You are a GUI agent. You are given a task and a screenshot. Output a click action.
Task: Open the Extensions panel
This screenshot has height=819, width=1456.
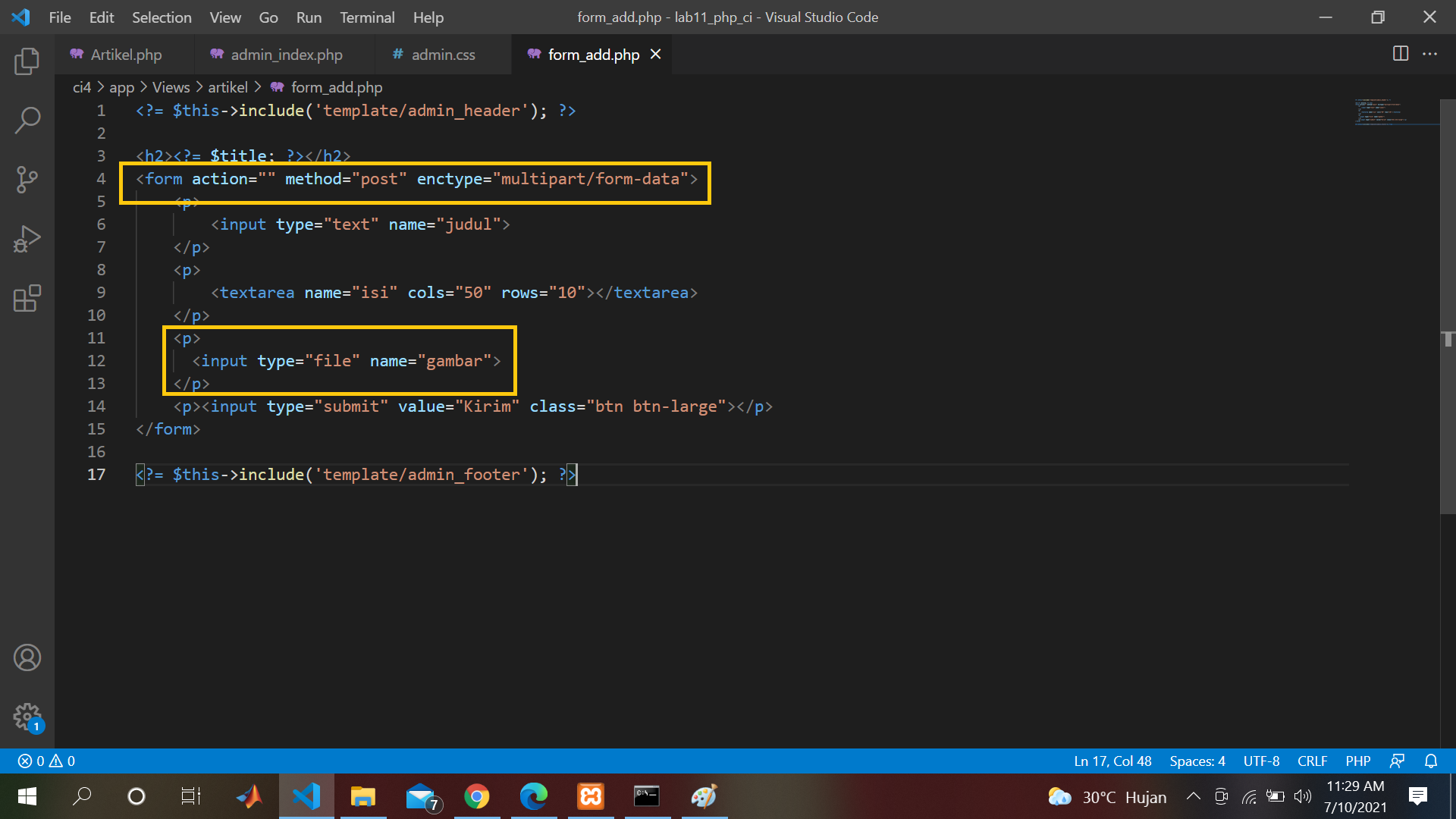27,298
